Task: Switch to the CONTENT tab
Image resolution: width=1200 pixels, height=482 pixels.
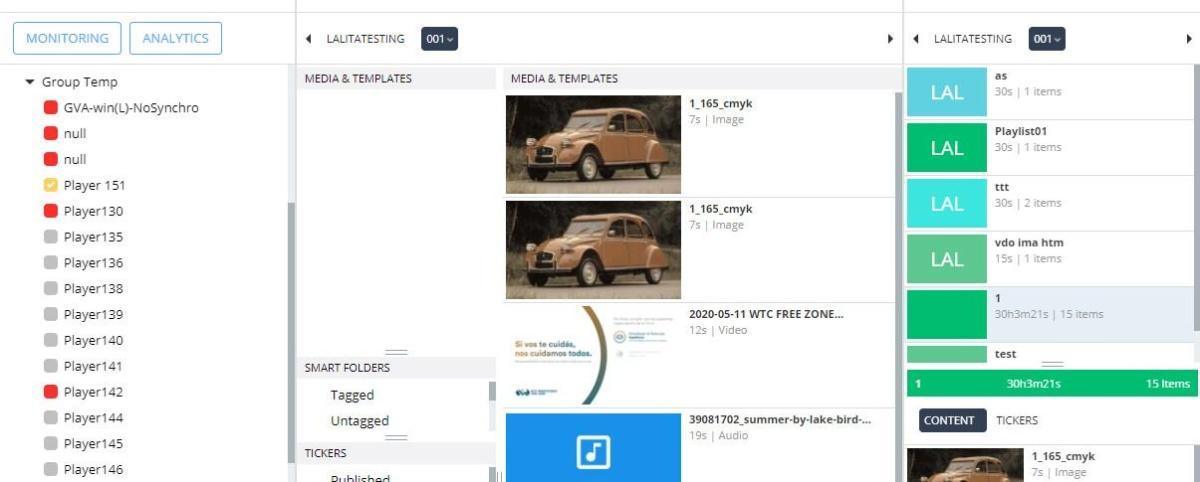Action: (x=952, y=421)
